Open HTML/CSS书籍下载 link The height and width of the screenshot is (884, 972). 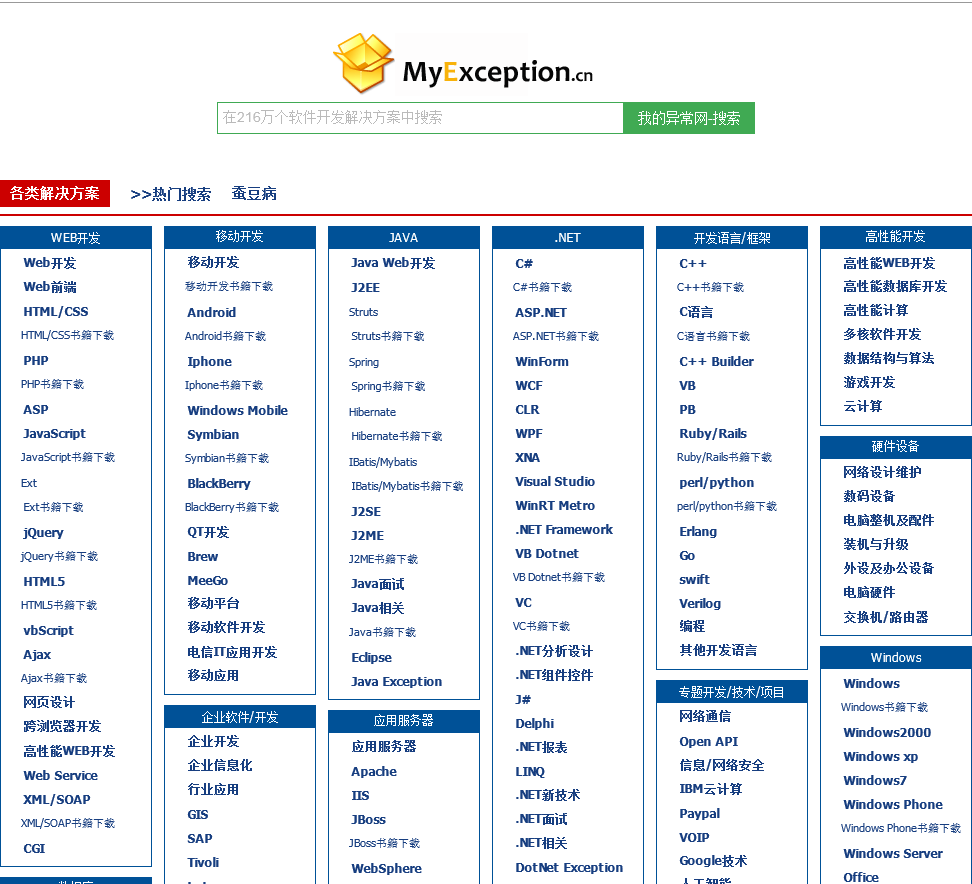(x=67, y=335)
